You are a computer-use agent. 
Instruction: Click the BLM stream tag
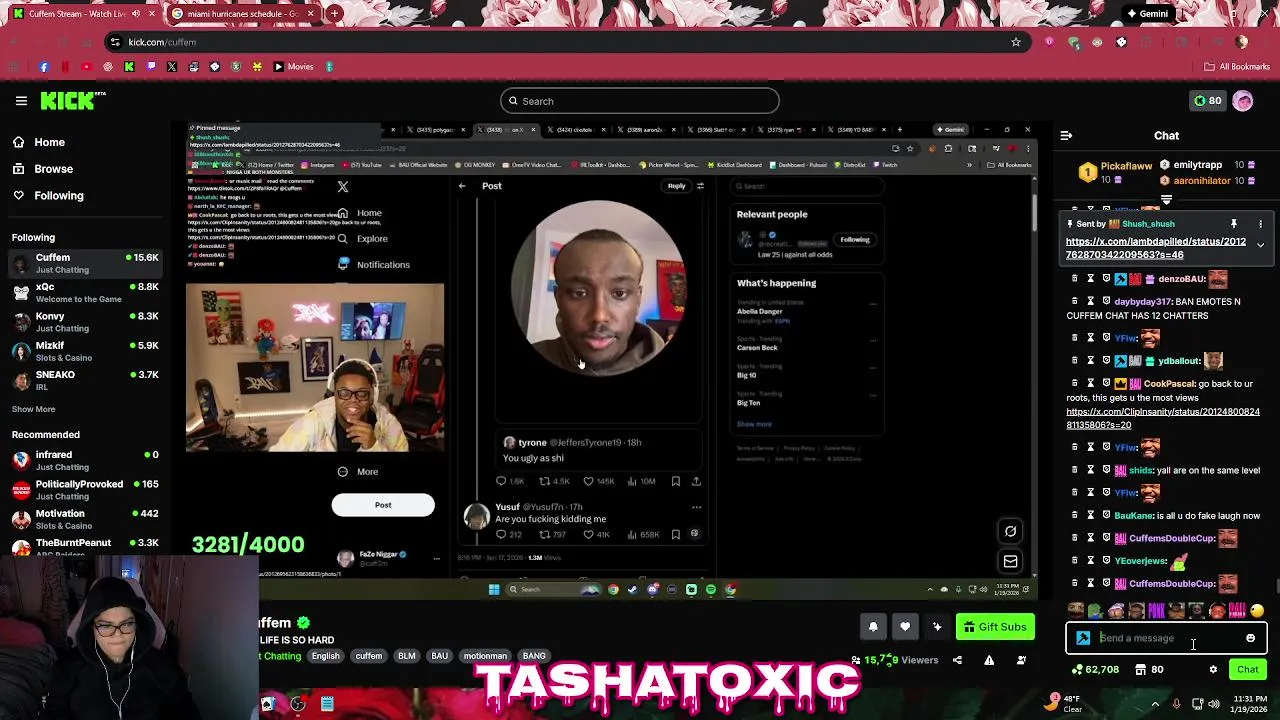pyautogui.click(x=406, y=656)
